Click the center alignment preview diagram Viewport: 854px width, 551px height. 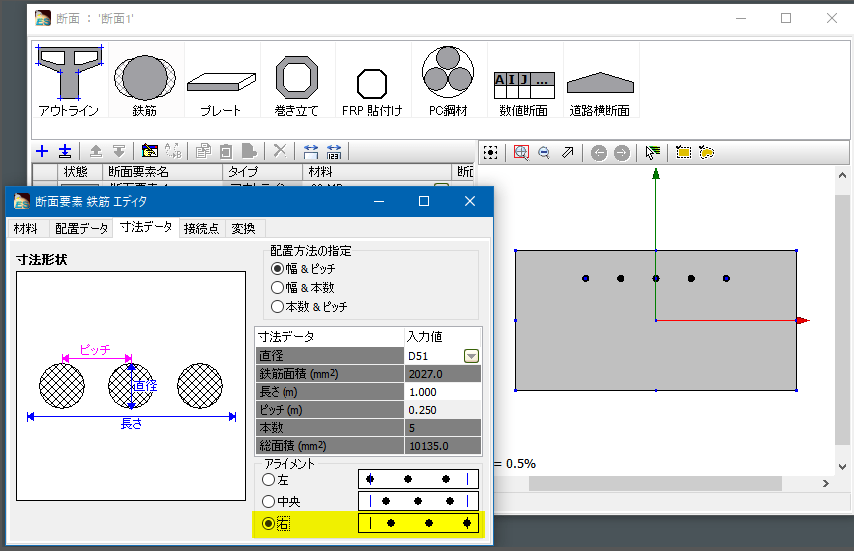coord(418,501)
